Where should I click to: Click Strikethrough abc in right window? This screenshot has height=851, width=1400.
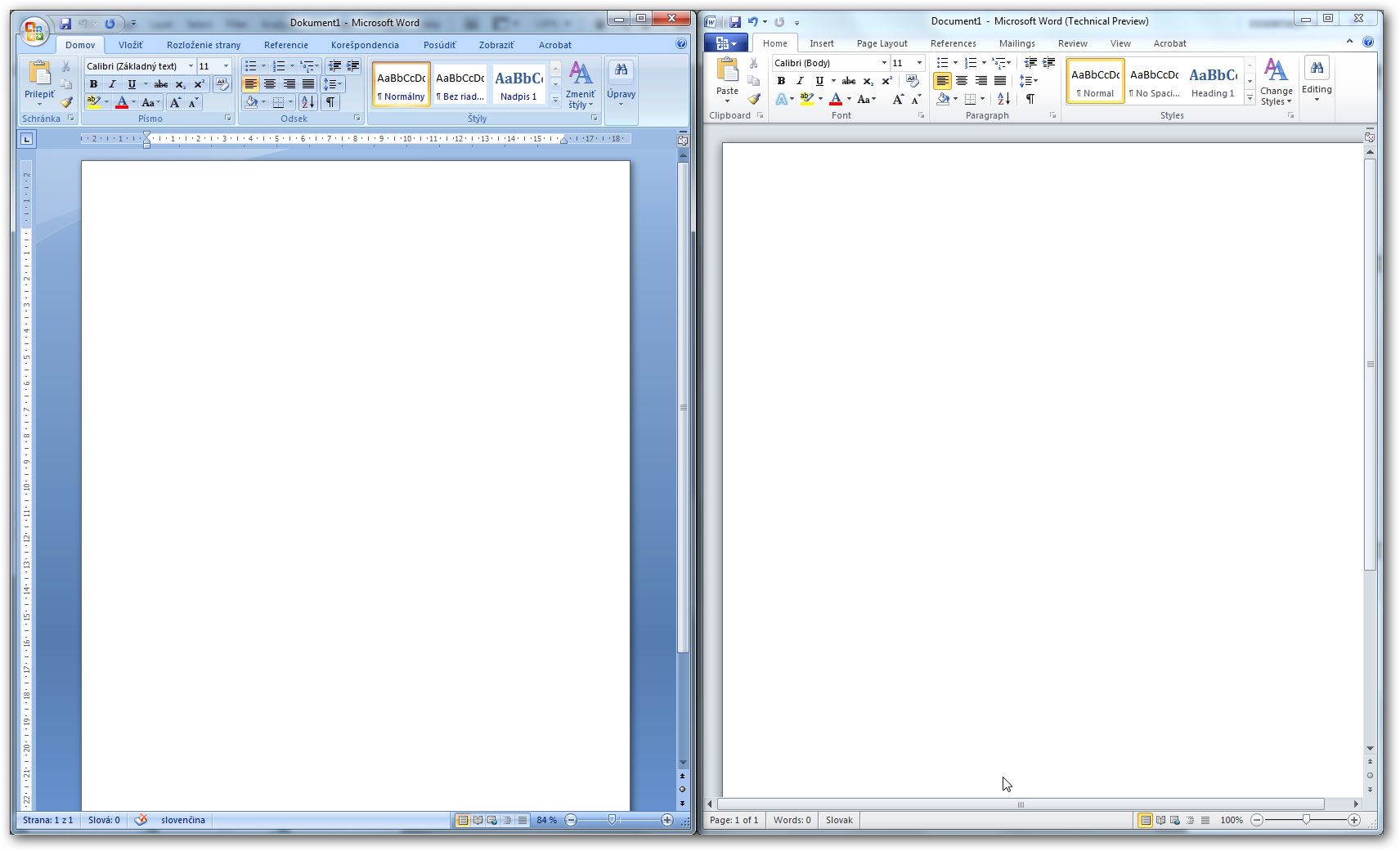click(849, 81)
